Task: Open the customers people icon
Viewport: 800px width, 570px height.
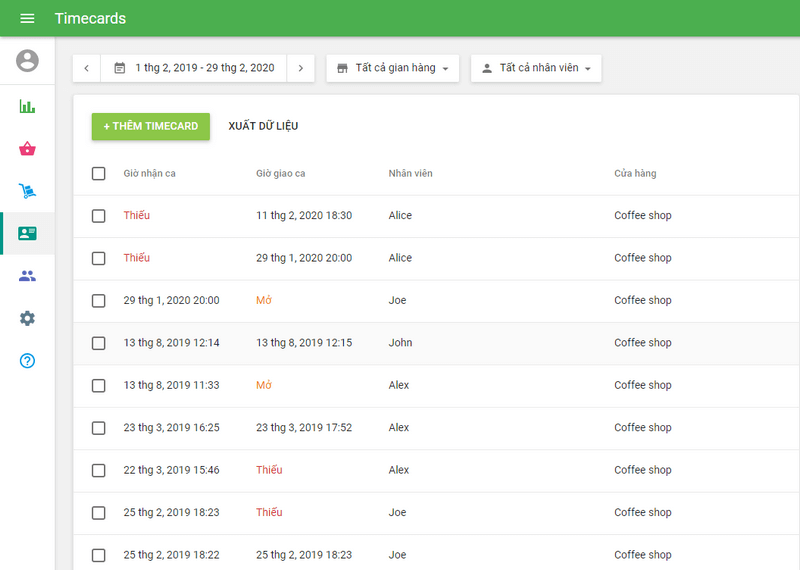Action: (x=27, y=276)
